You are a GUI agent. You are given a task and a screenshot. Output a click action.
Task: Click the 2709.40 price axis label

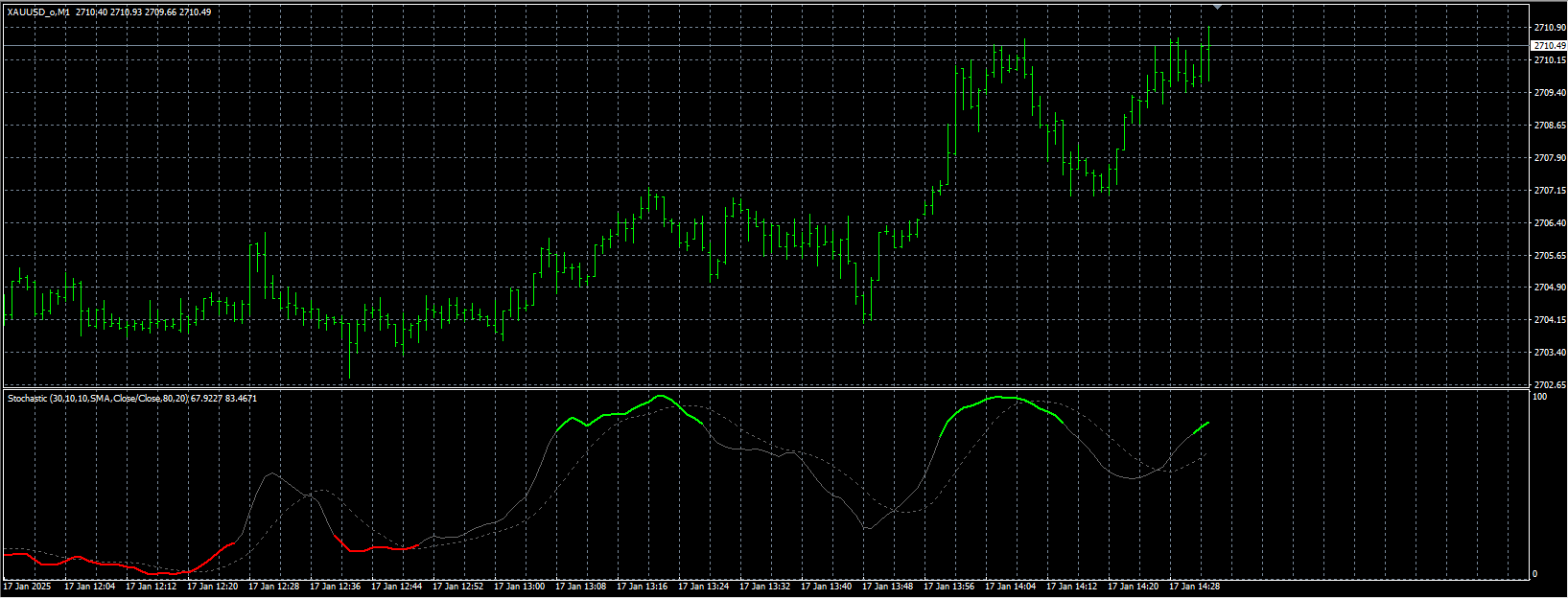tap(1549, 93)
